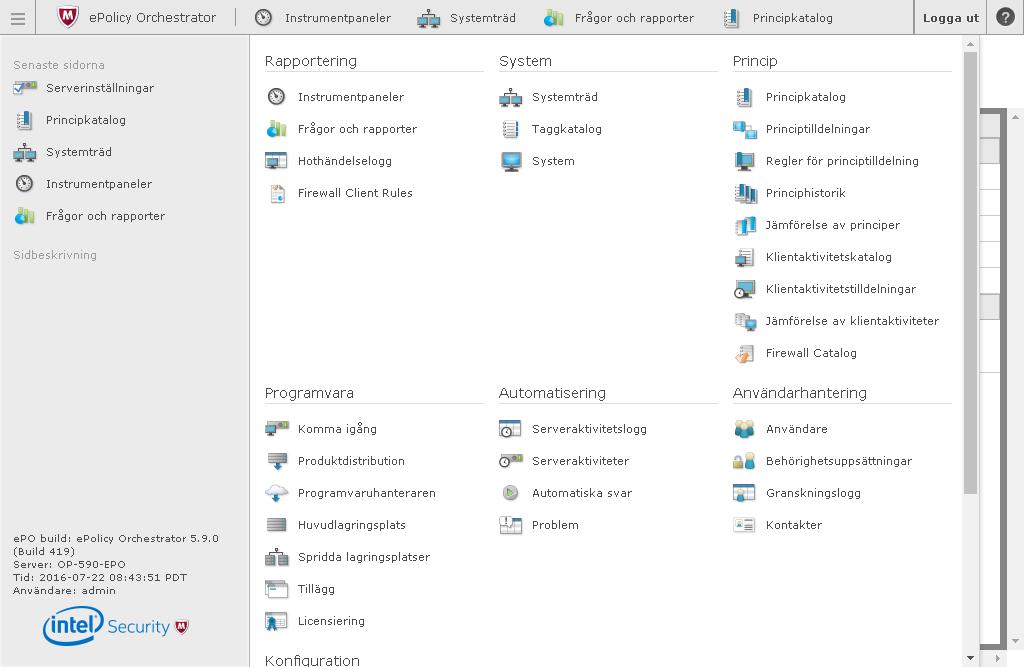1024x667 pixels.
Task: Open Principkatalog from top navigation bar
Action: [792, 18]
